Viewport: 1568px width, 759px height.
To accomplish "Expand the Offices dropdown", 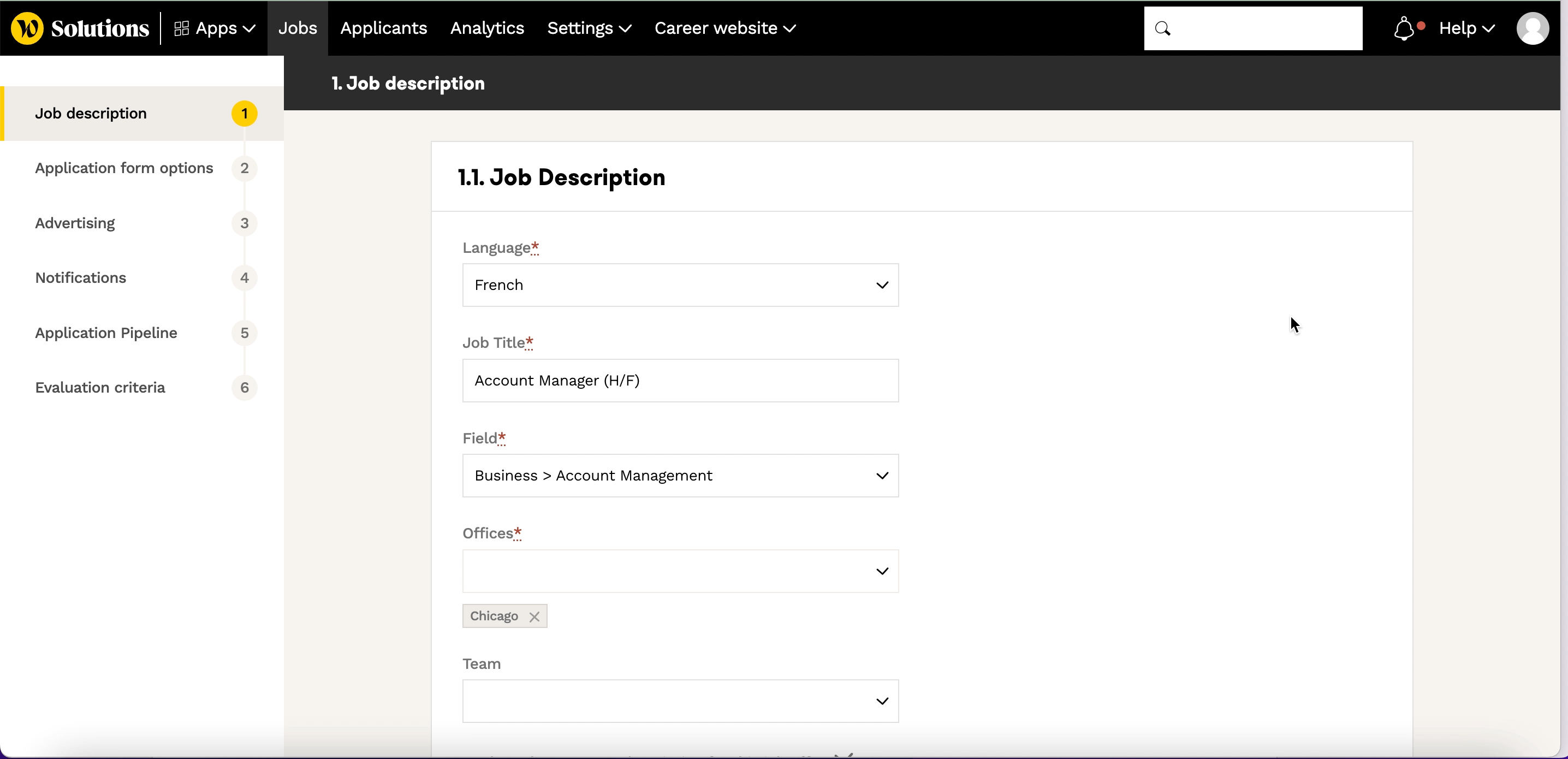I will point(680,571).
